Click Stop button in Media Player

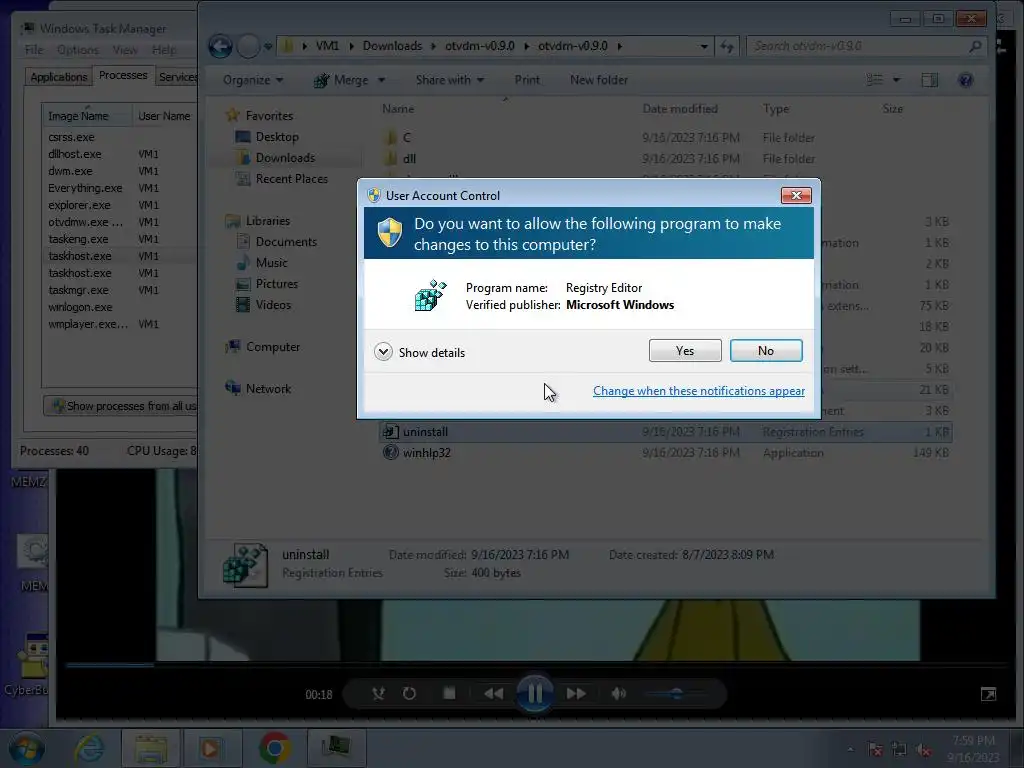click(449, 693)
